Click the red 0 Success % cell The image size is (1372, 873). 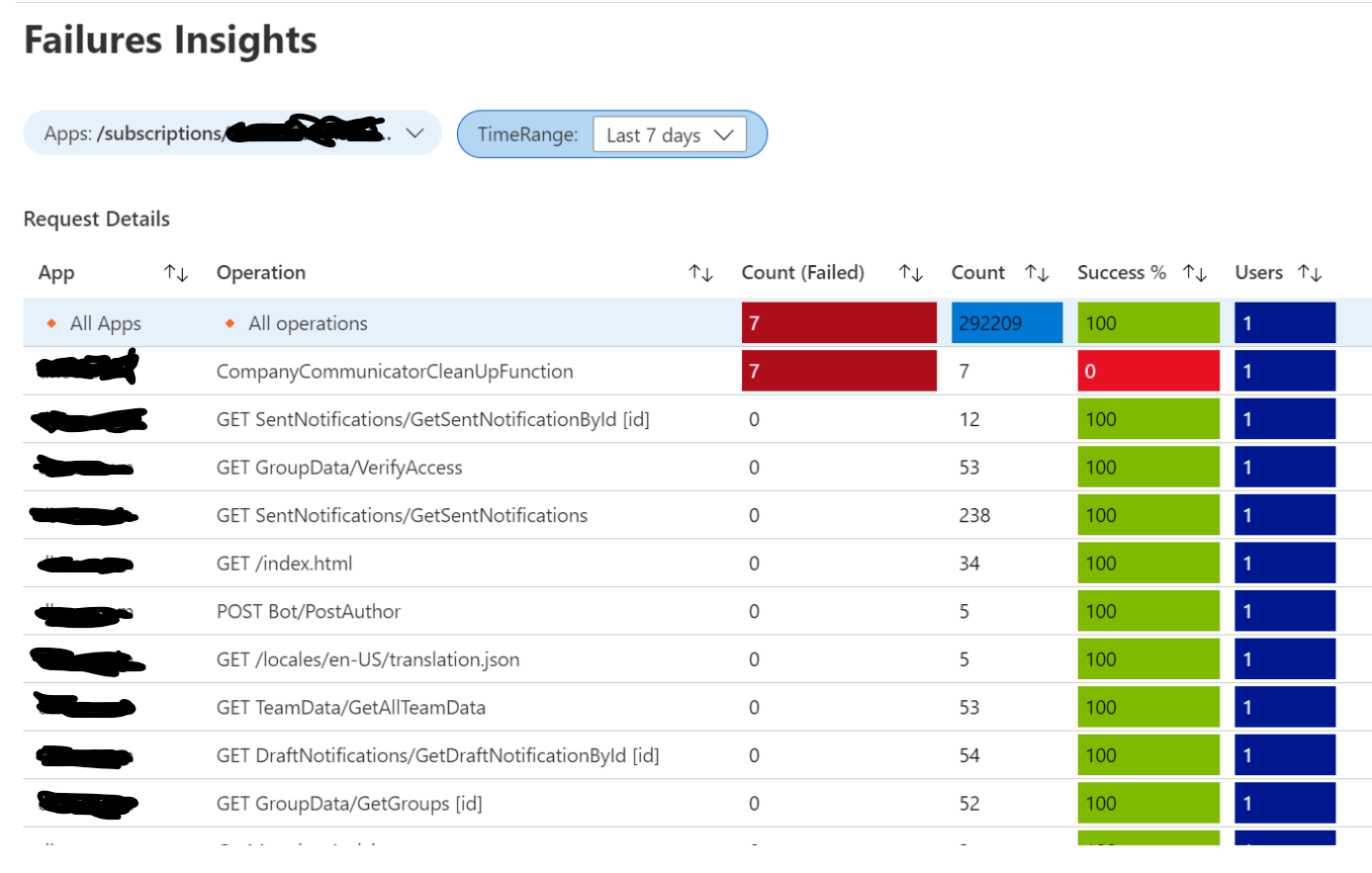(x=1148, y=371)
